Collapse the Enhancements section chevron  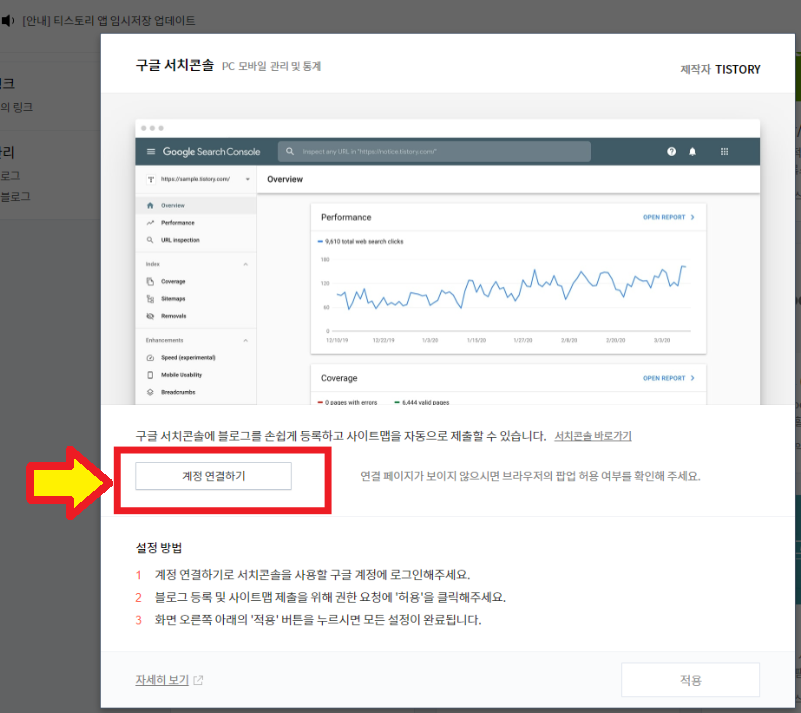245,340
